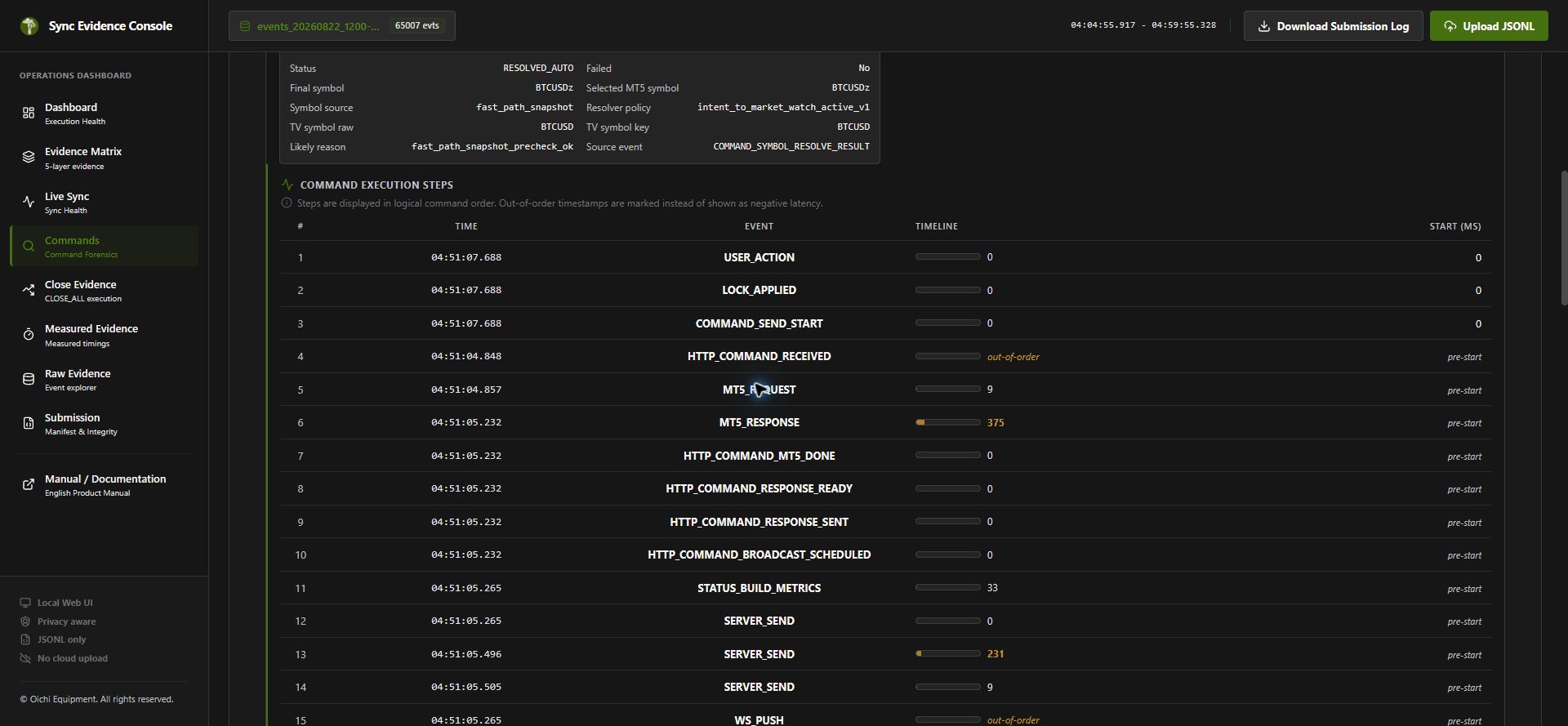
Task: Open Close Evidence CLOSE_ALL execution
Action: pyautogui.click(x=105, y=290)
